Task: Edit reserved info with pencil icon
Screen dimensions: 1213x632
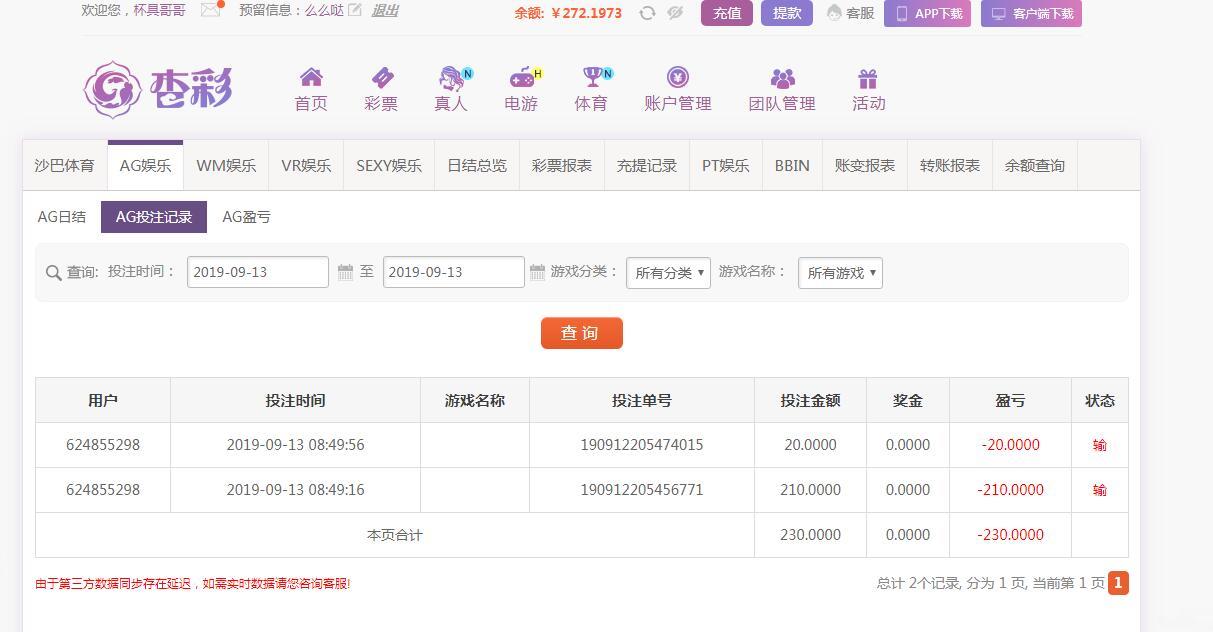Action: click(x=355, y=11)
